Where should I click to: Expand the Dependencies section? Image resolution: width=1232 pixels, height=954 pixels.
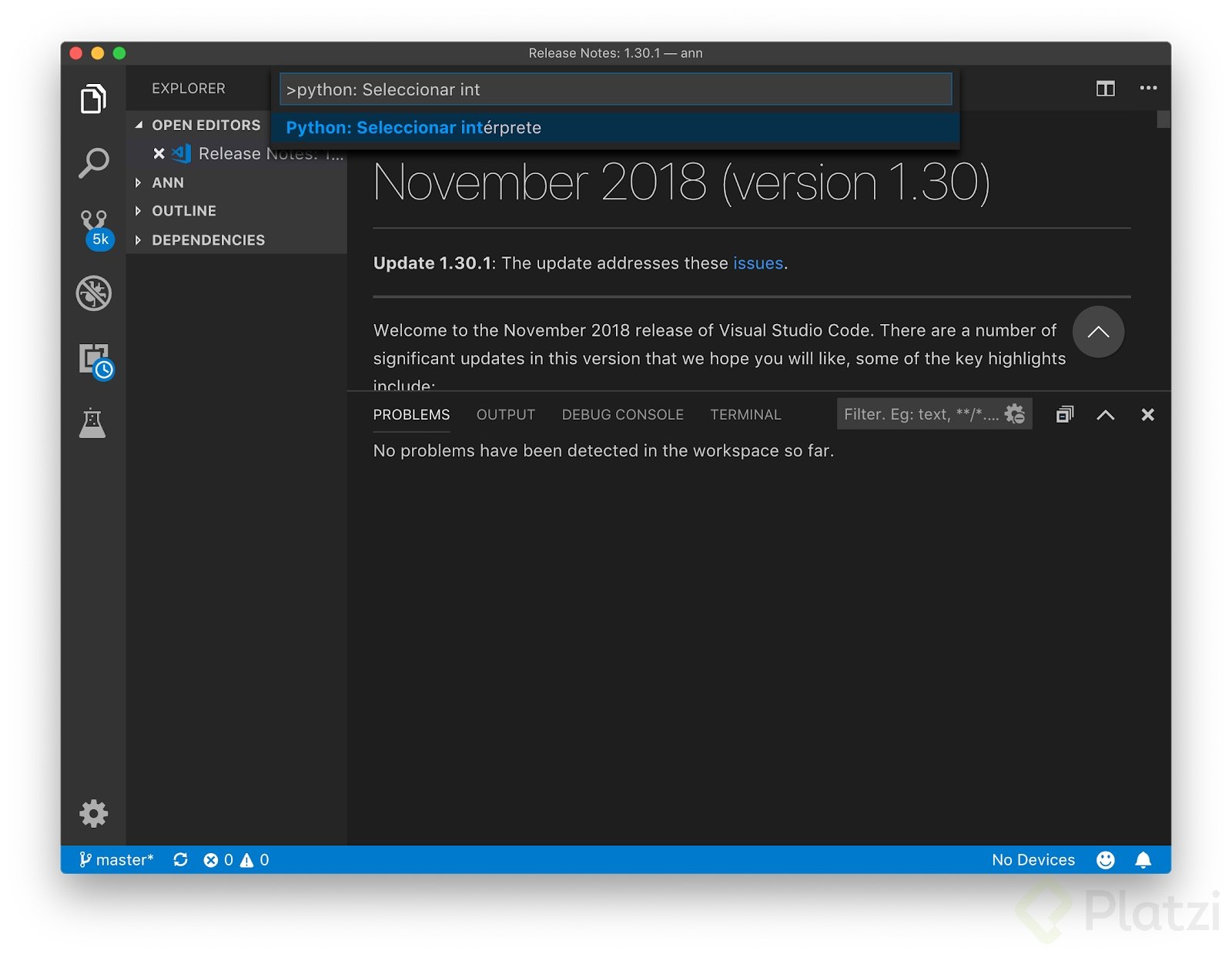pyautogui.click(x=236, y=240)
